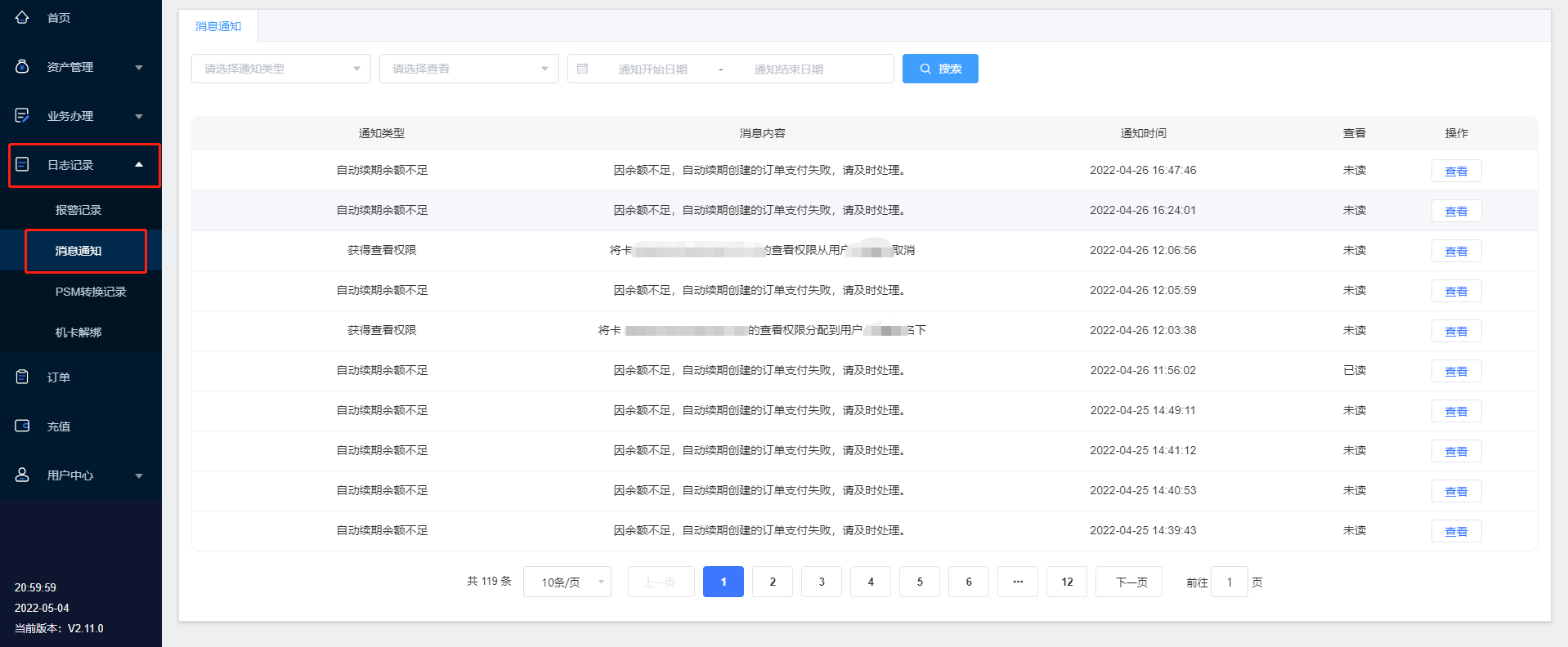Viewport: 1568px width, 647px height.
Task: Click the 用户中心 person icon
Action: click(x=22, y=475)
